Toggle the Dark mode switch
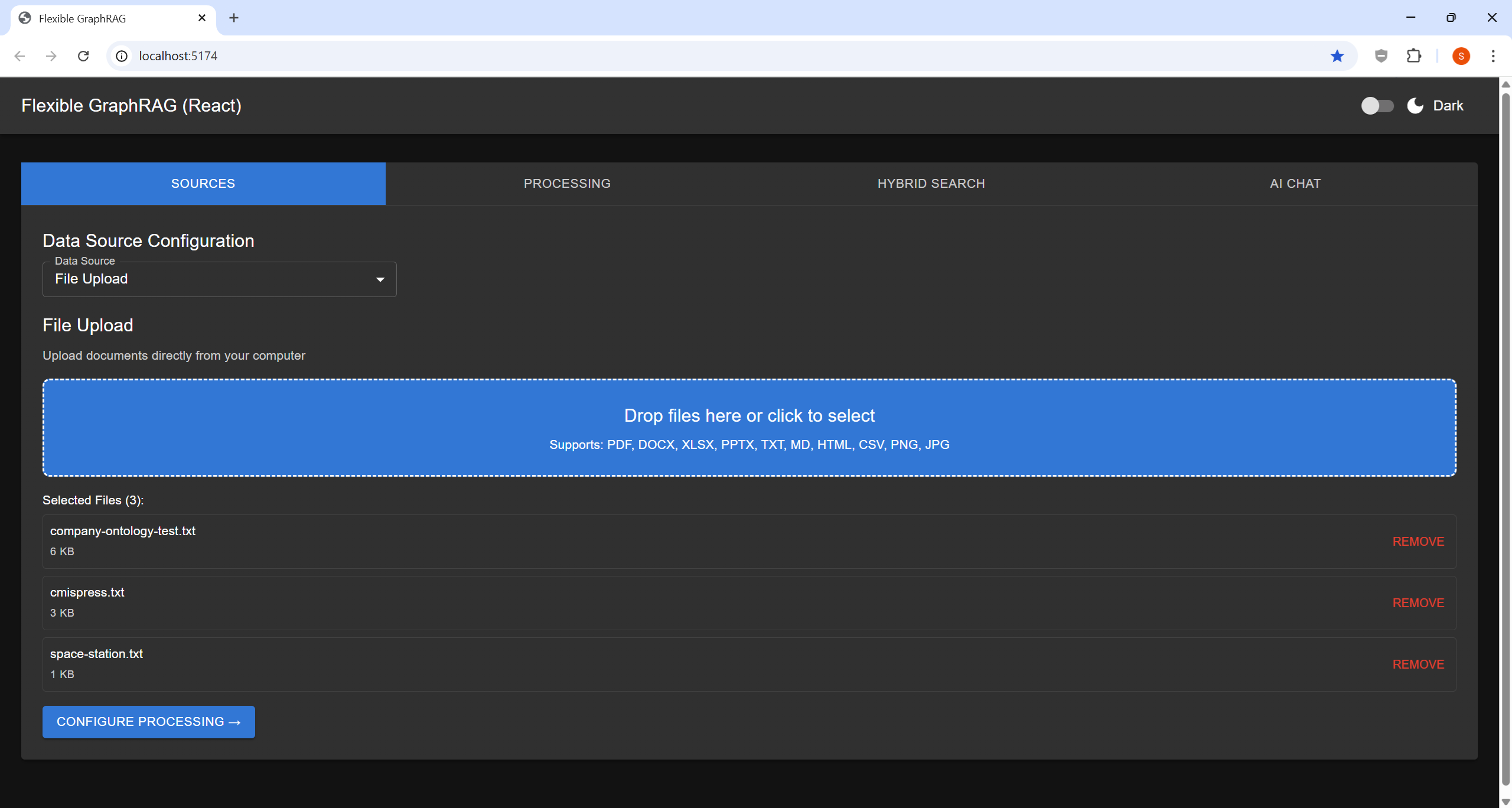1512x808 pixels. (1378, 105)
